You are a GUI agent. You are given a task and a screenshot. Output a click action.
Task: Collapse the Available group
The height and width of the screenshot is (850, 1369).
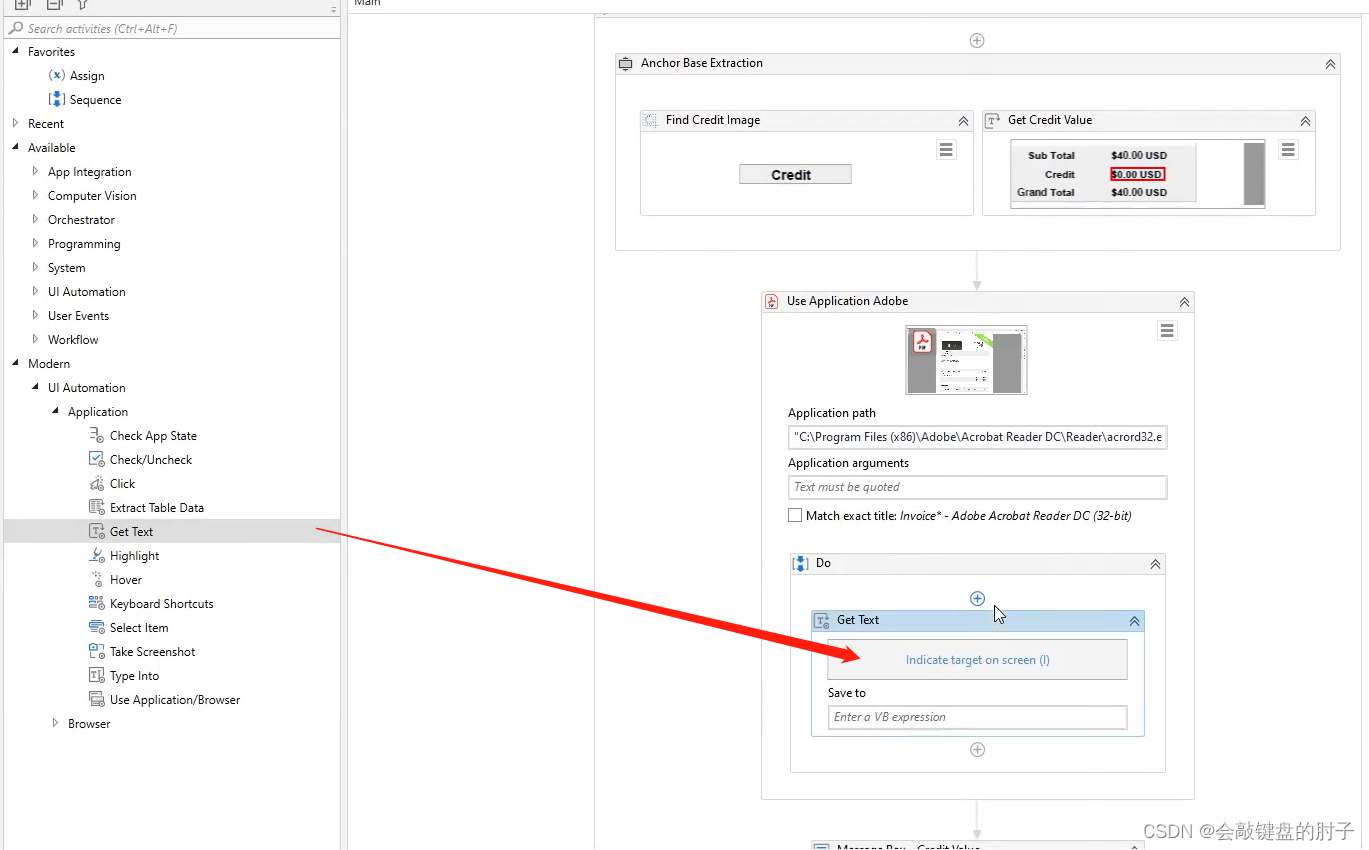[x=15, y=148]
